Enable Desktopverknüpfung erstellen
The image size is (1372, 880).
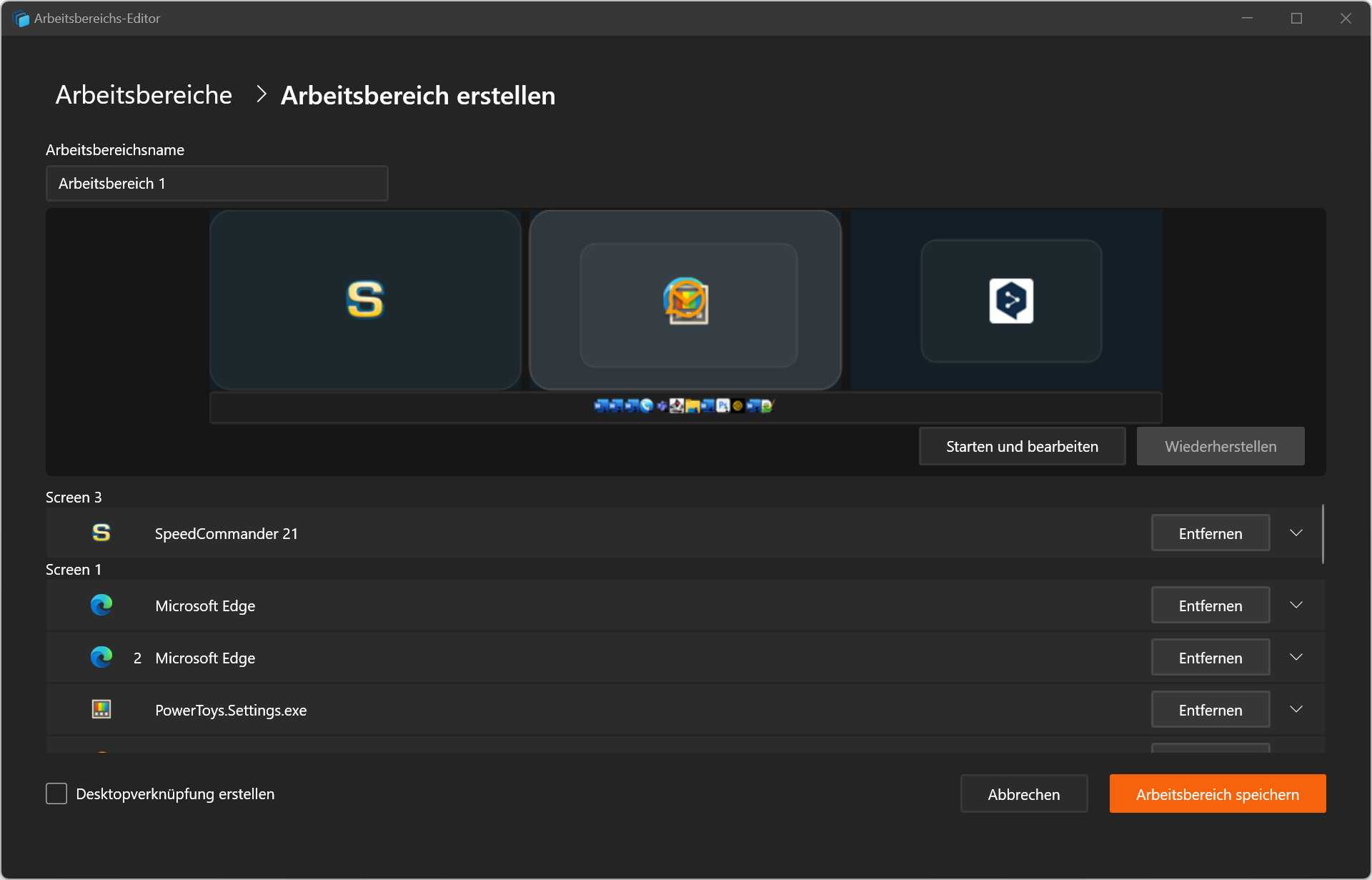56,793
